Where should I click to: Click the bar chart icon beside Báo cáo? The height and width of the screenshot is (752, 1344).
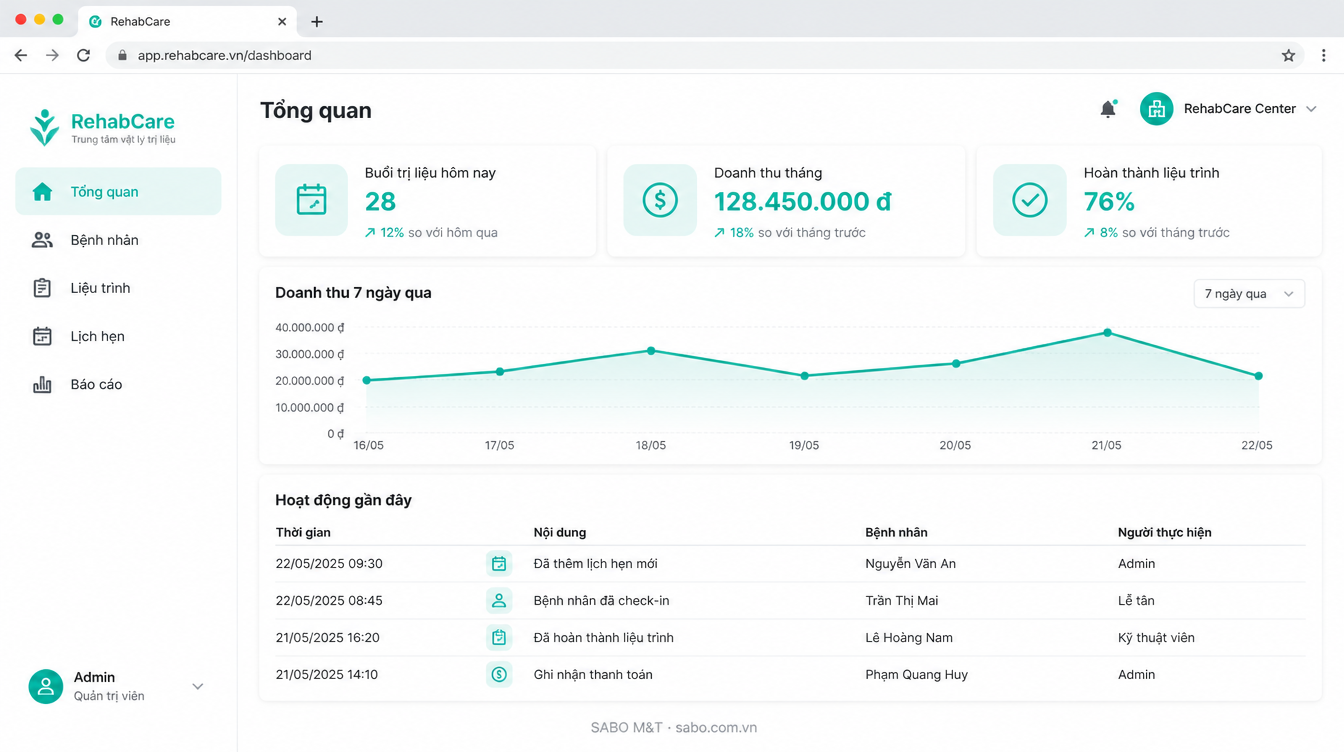tap(42, 384)
